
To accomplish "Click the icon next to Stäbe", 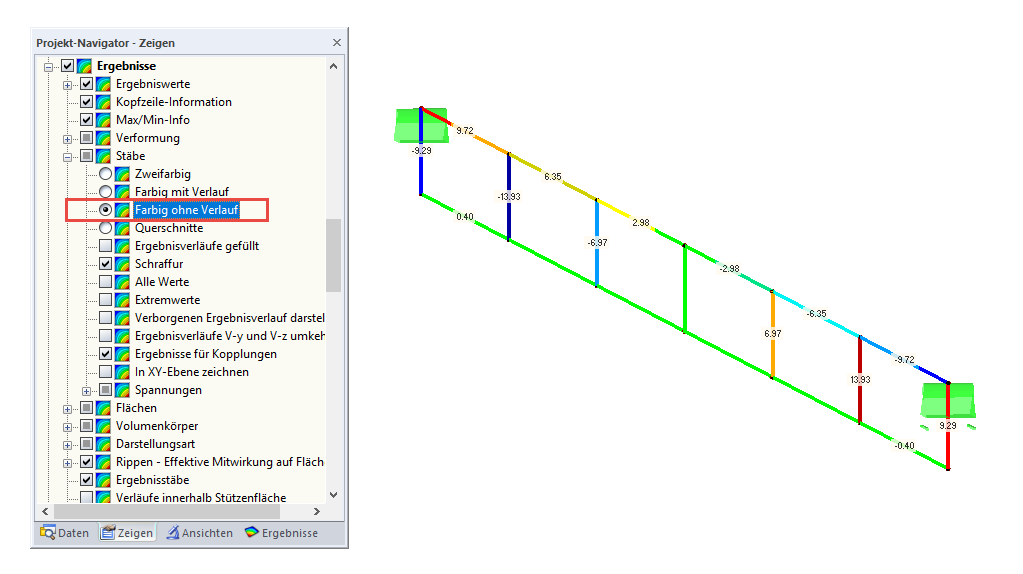I will click(103, 156).
